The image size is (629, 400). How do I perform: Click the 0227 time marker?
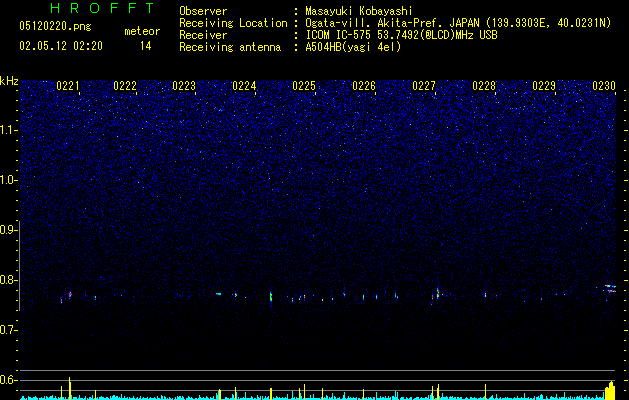[x=424, y=86]
